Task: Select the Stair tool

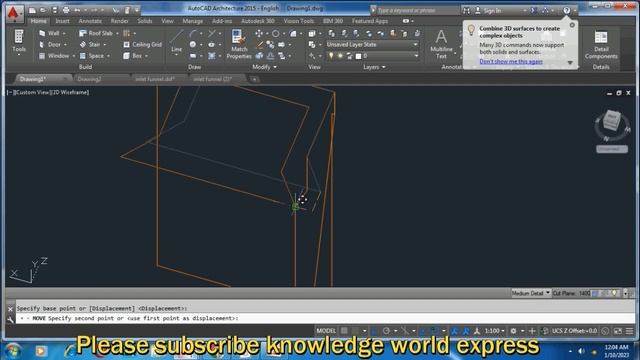Action: (x=90, y=44)
